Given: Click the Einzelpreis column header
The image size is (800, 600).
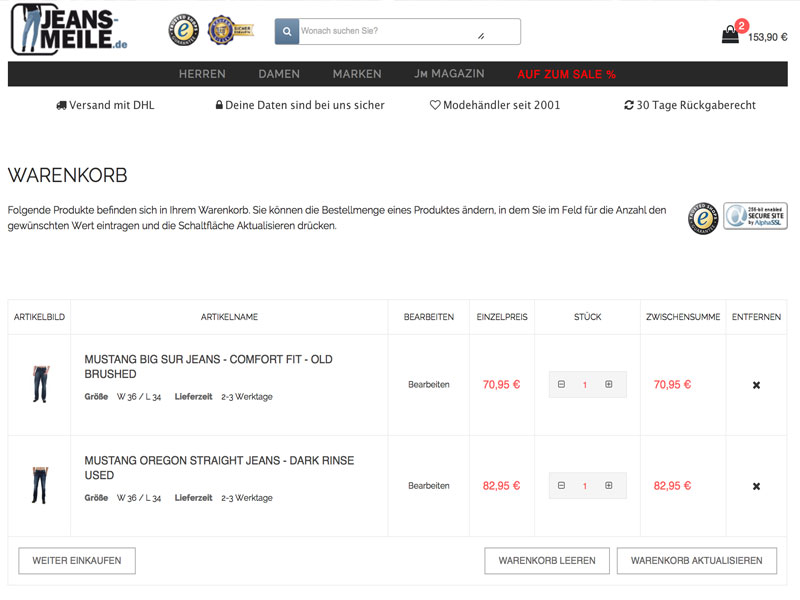Looking at the screenshot, I should click(502, 317).
